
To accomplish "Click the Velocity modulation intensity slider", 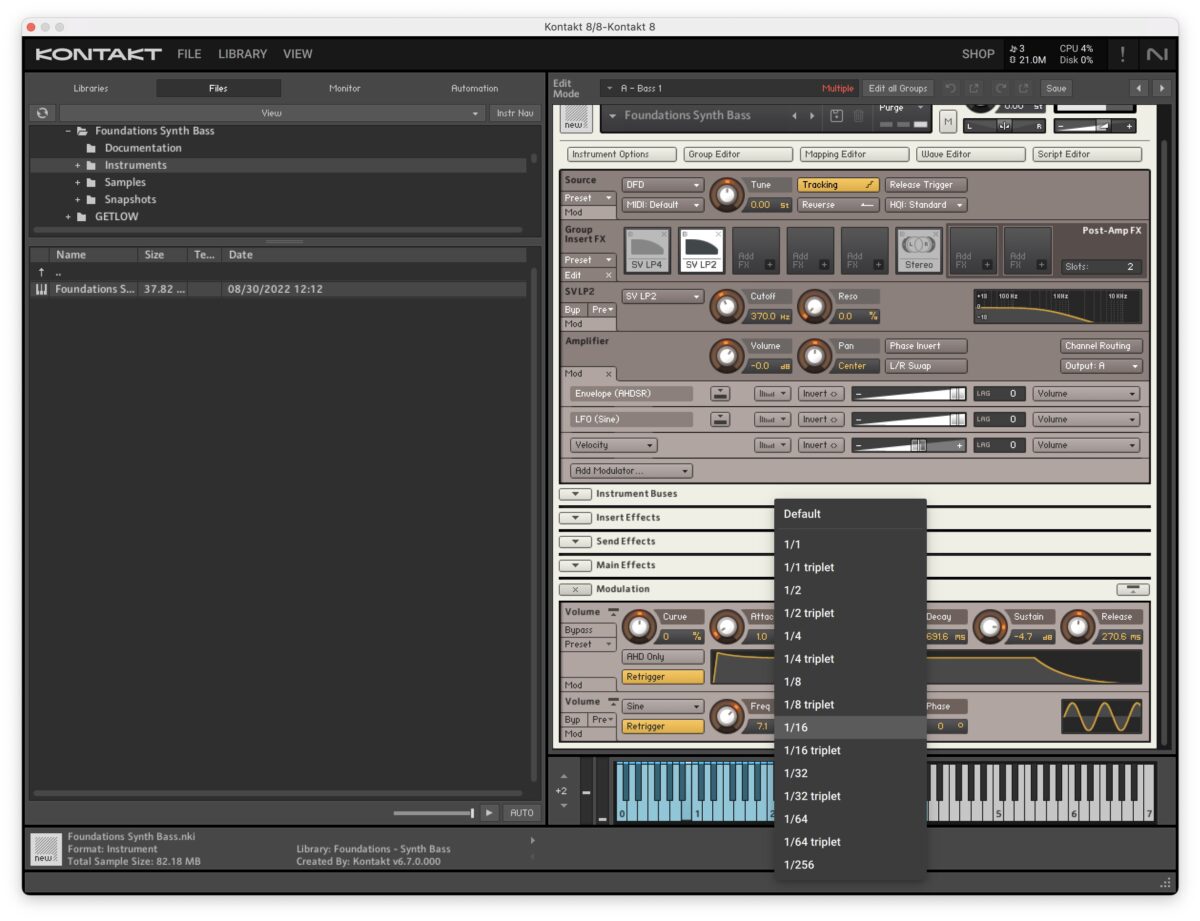I will coord(909,445).
